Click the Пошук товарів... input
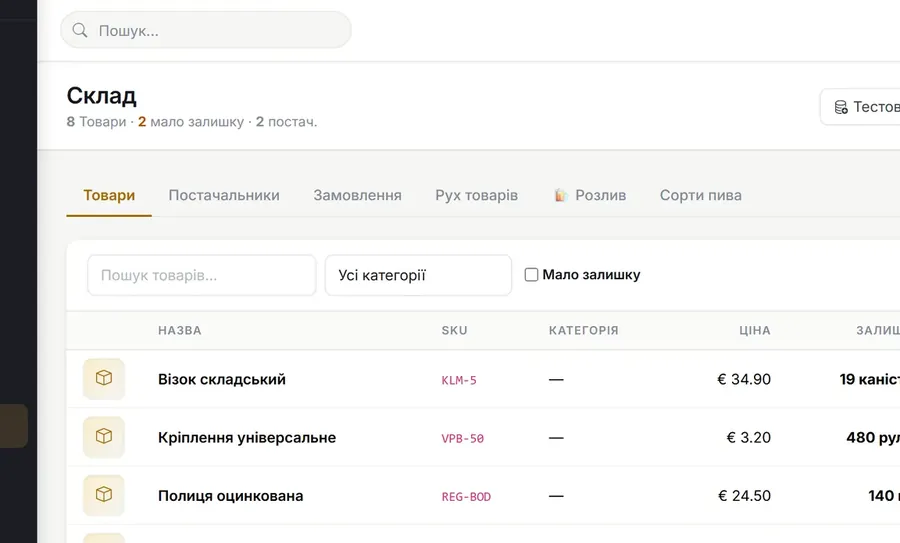The width and height of the screenshot is (900, 543). pyautogui.click(x=201, y=276)
